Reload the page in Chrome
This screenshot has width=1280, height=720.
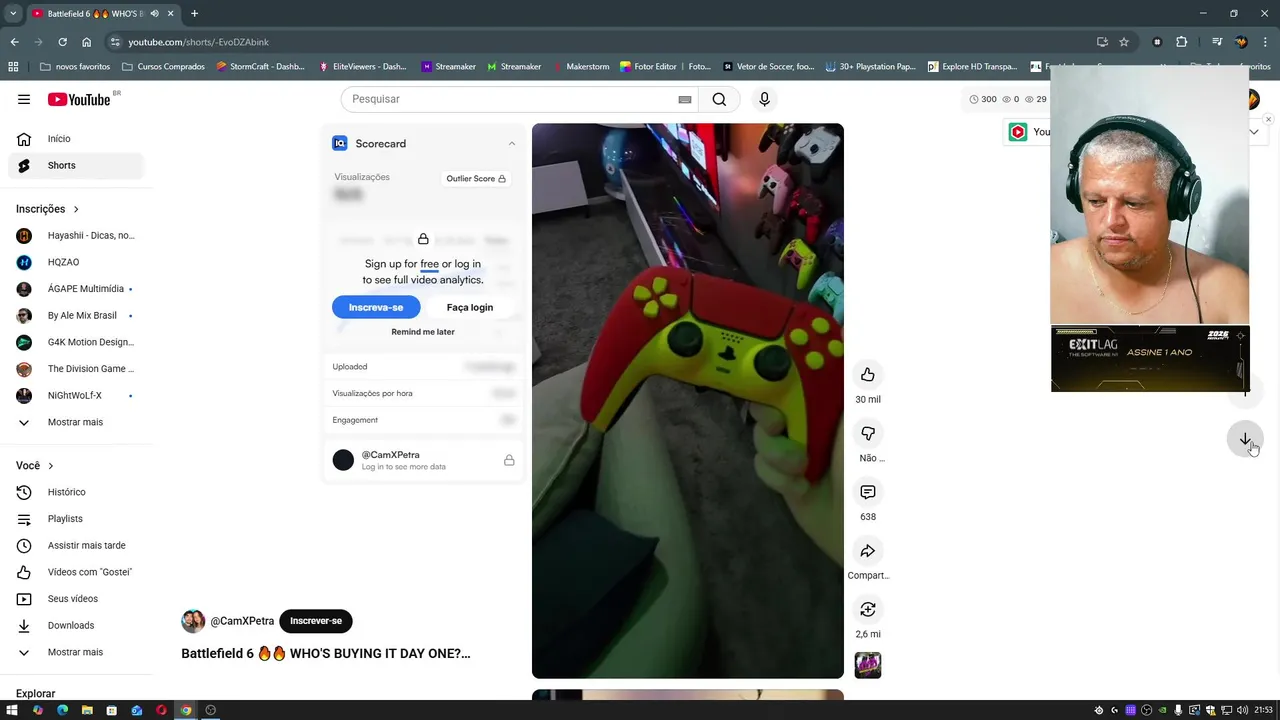pyautogui.click(x=62, y=42)
